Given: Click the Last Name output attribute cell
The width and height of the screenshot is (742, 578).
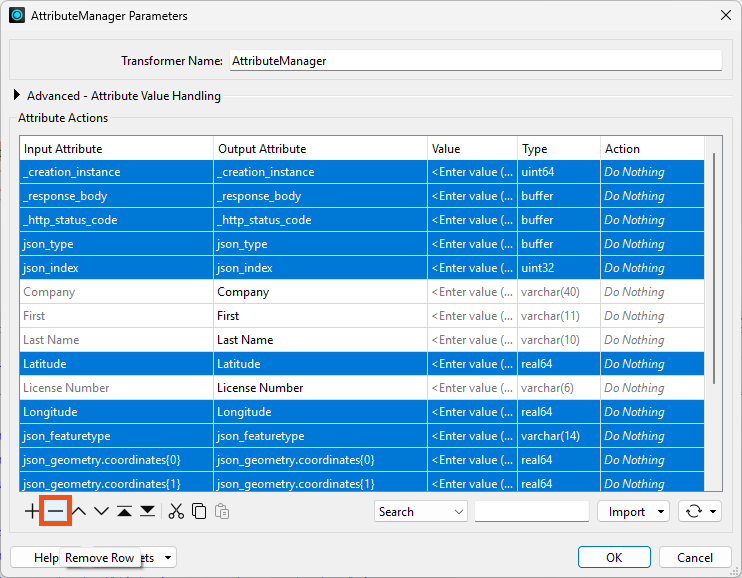Looking at the screenshot, I should point(320,340).
